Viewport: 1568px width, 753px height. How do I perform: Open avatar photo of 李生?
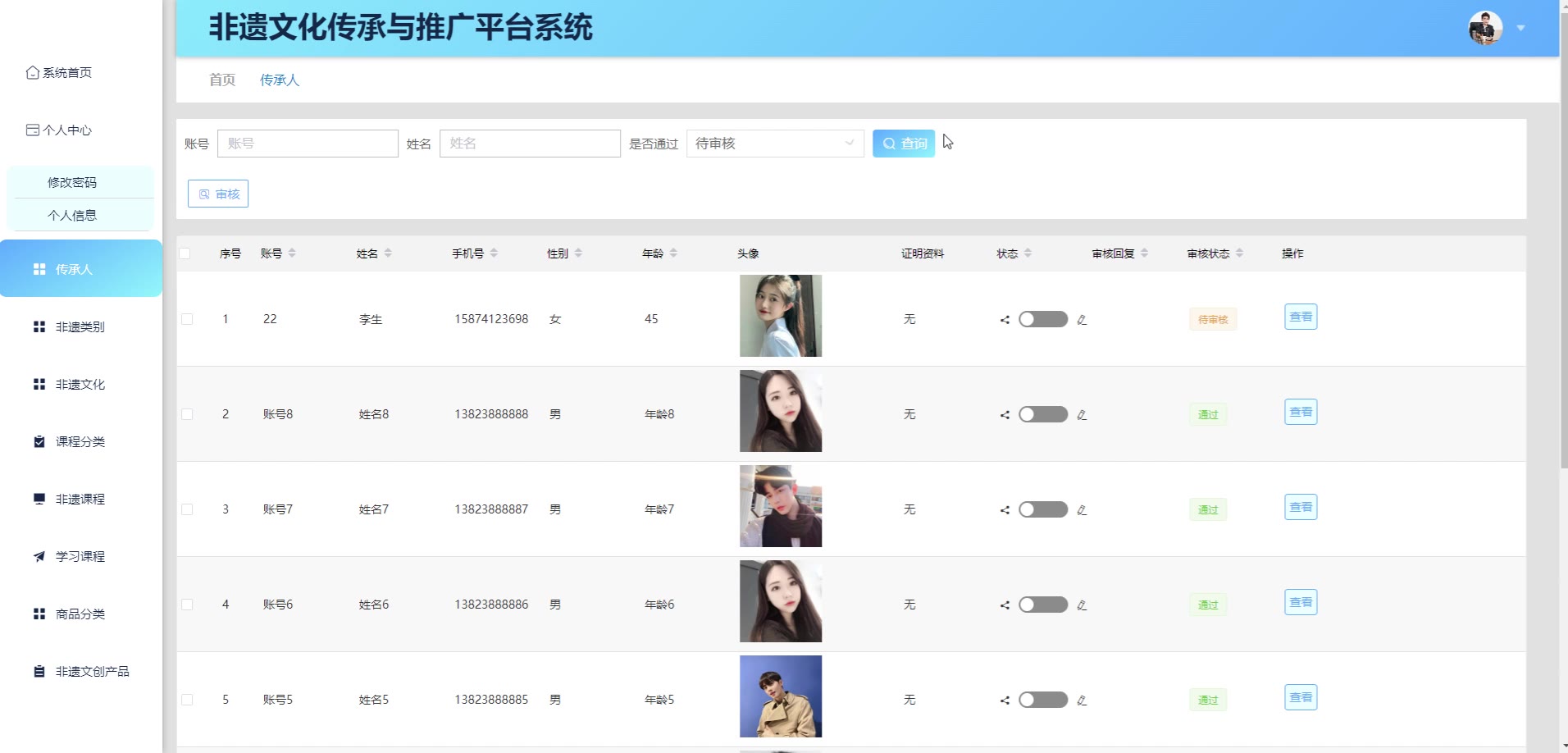click(781, 316)
